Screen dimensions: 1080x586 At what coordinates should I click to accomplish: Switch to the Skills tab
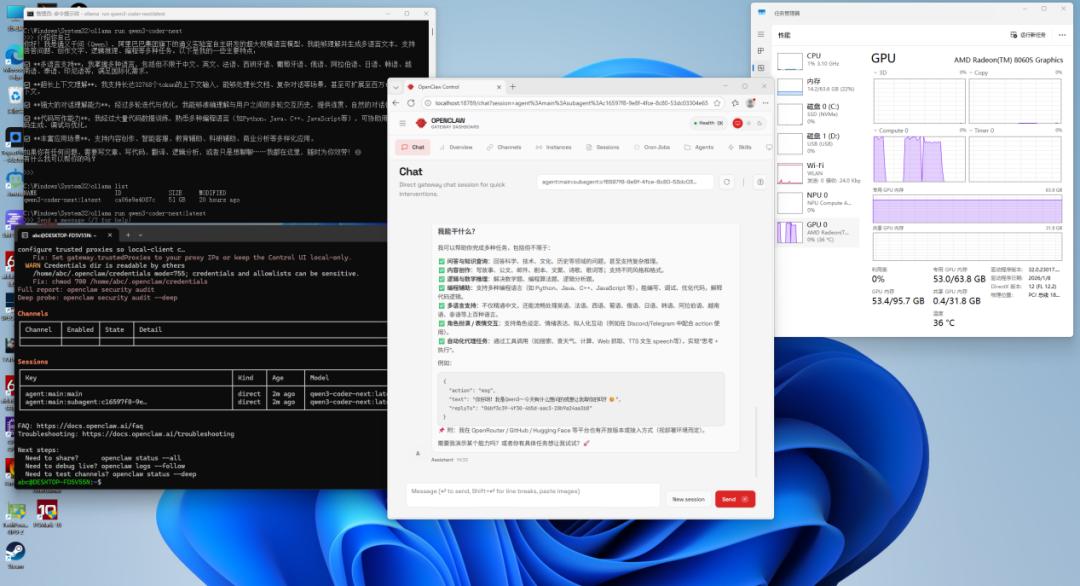pos(740,147)
